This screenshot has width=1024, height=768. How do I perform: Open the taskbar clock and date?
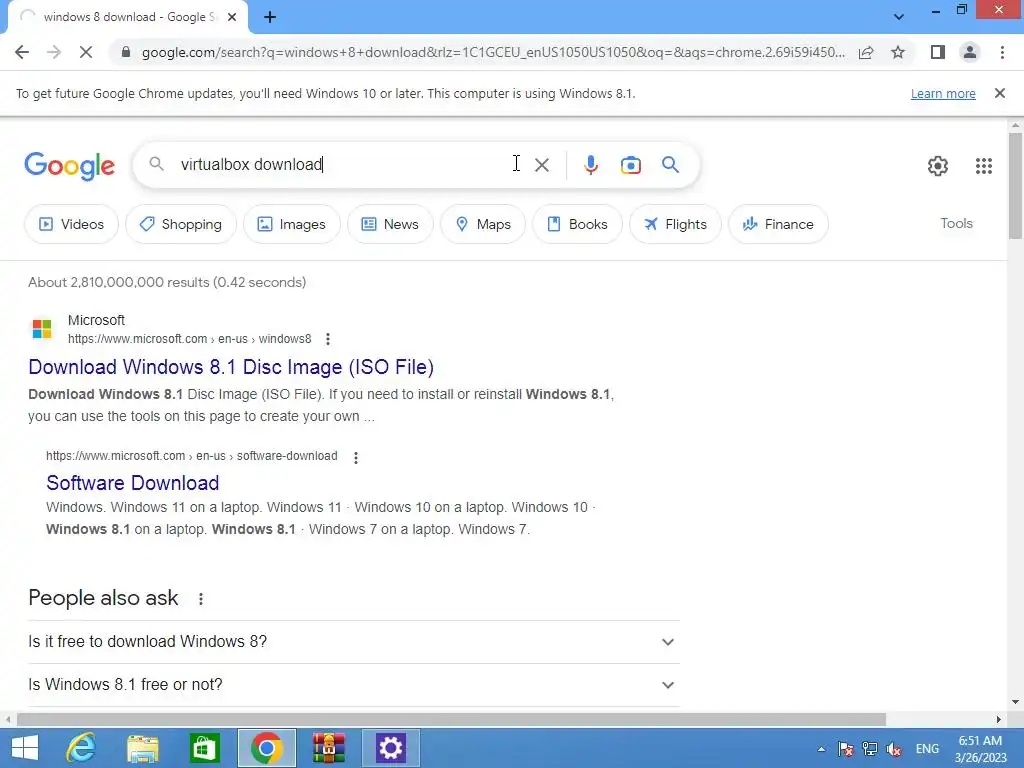click(x=980, y=749)
